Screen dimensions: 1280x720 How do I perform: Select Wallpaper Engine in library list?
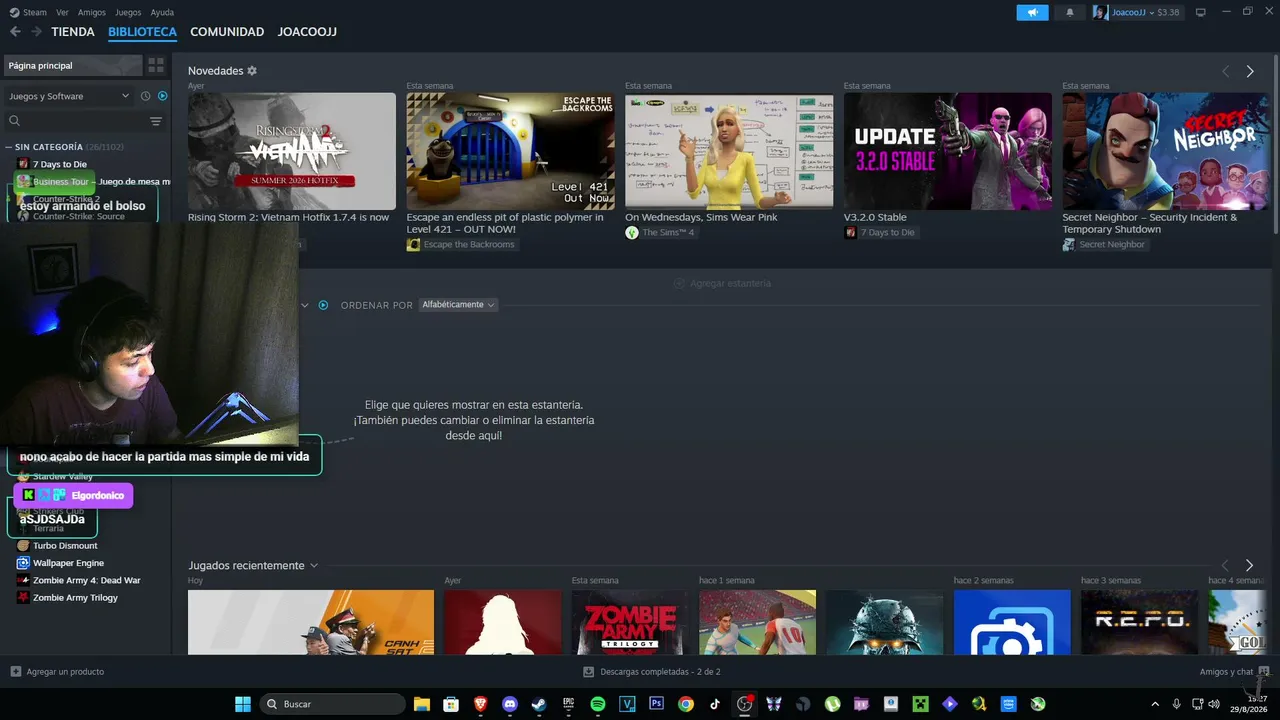[68, 563]
